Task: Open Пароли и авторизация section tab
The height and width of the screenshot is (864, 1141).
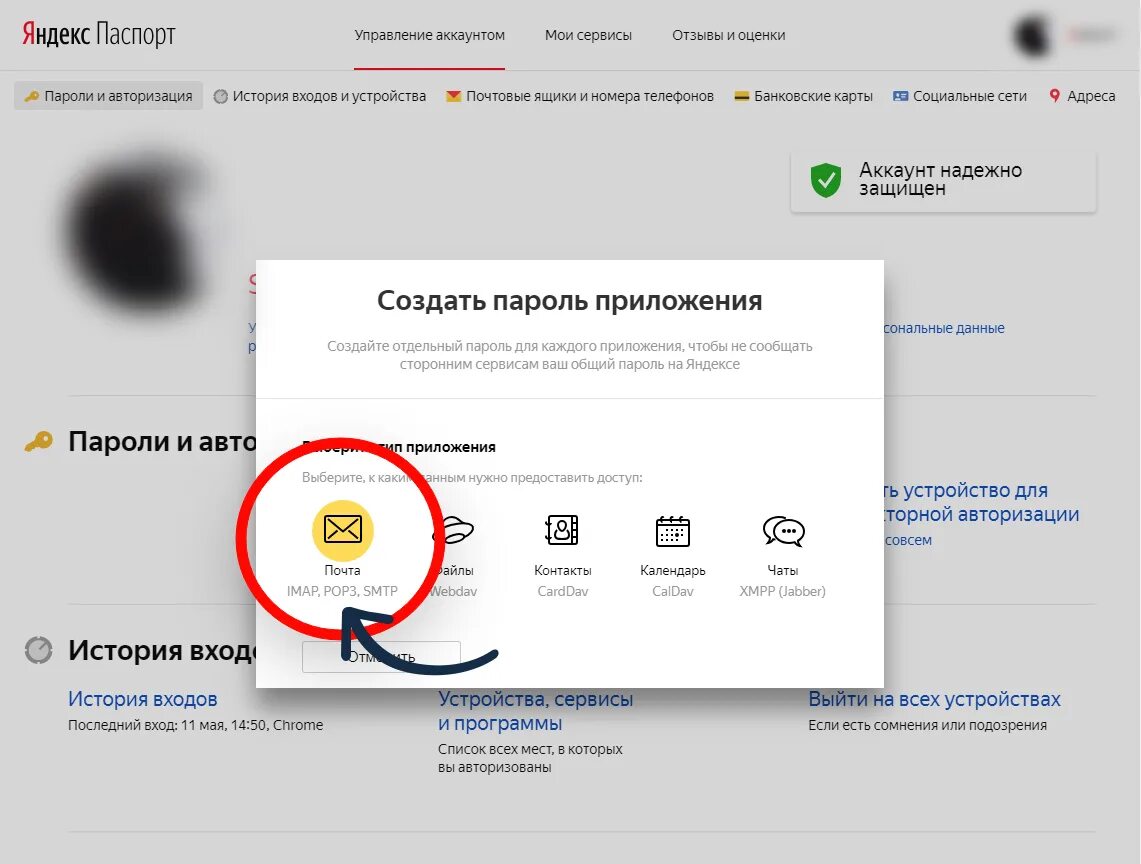Action: pyautogui.click(x=108, y=96)
